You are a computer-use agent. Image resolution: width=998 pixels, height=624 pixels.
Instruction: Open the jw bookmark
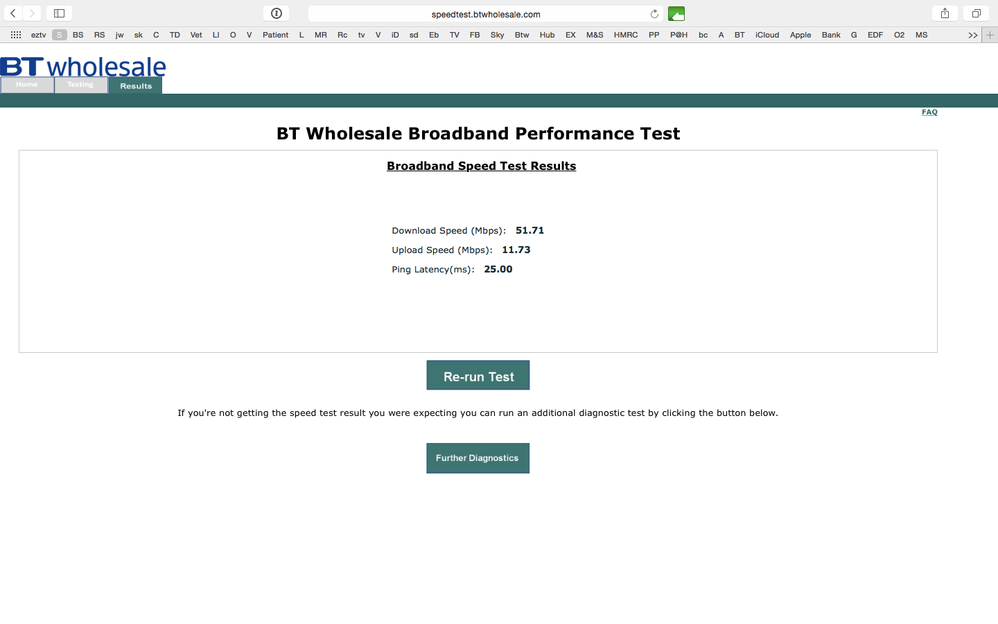click(x=120, y=35)
